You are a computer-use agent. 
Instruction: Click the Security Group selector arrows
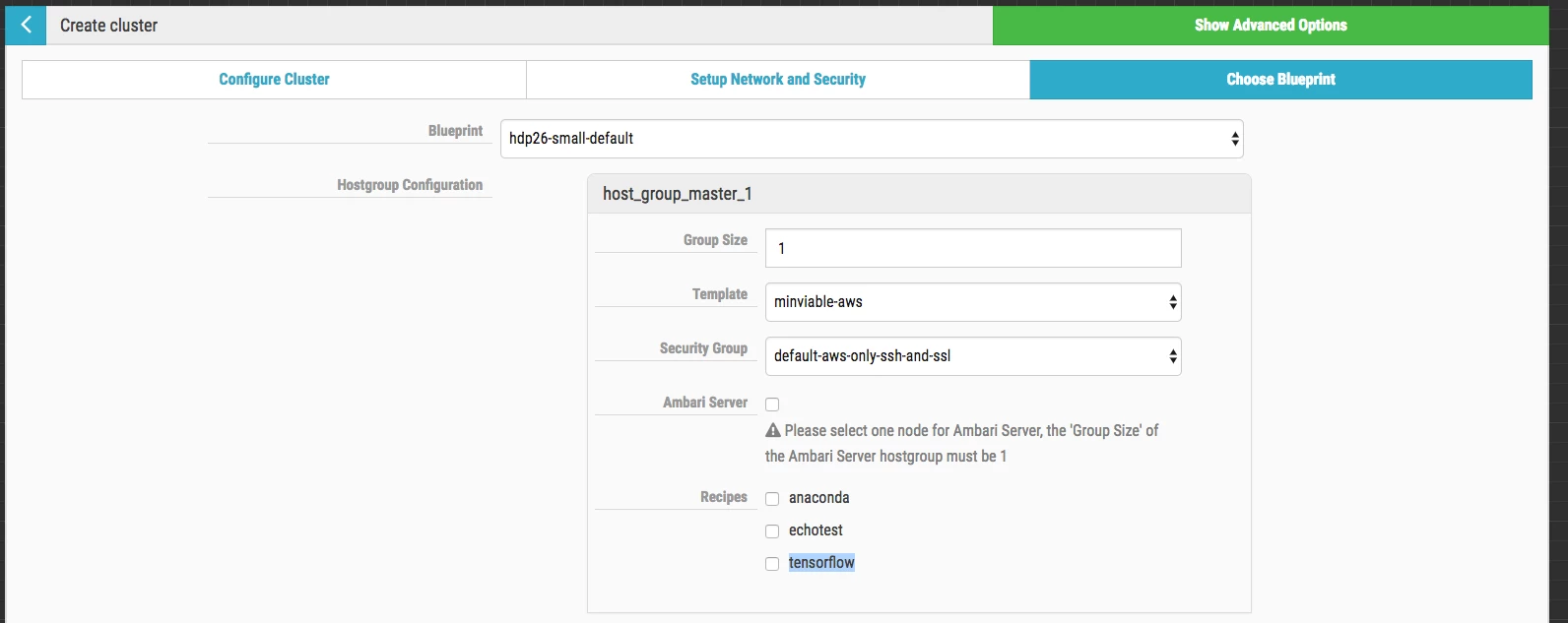(1172, 356)
